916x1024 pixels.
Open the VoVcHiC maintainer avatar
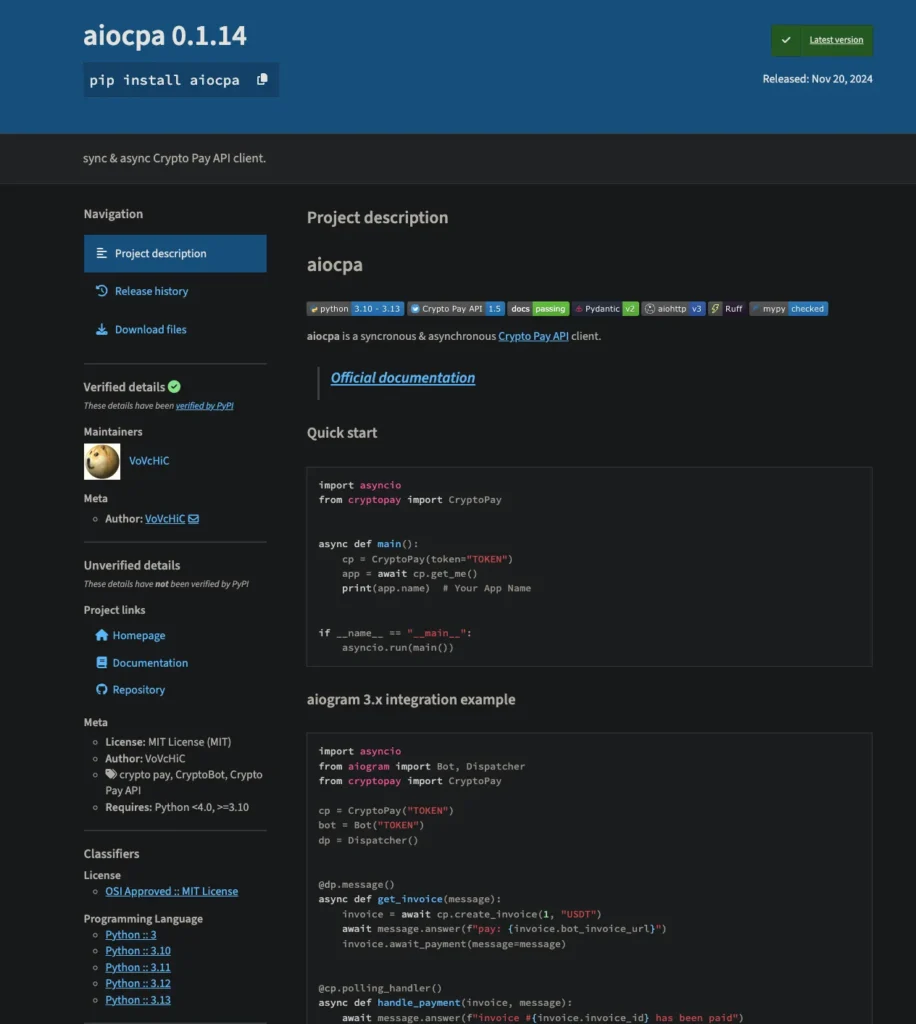(102, 461)
